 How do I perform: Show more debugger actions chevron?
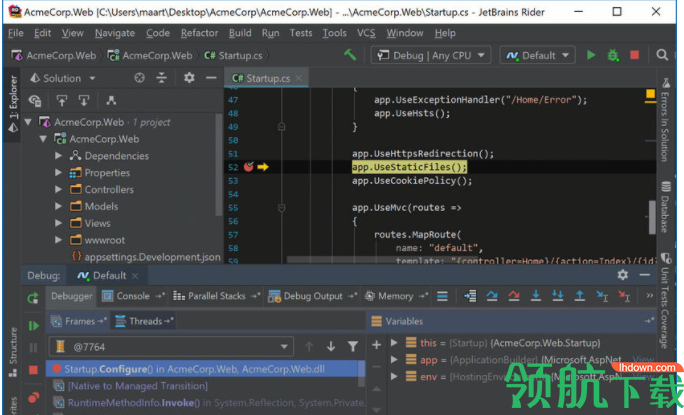tap(650, 295)
